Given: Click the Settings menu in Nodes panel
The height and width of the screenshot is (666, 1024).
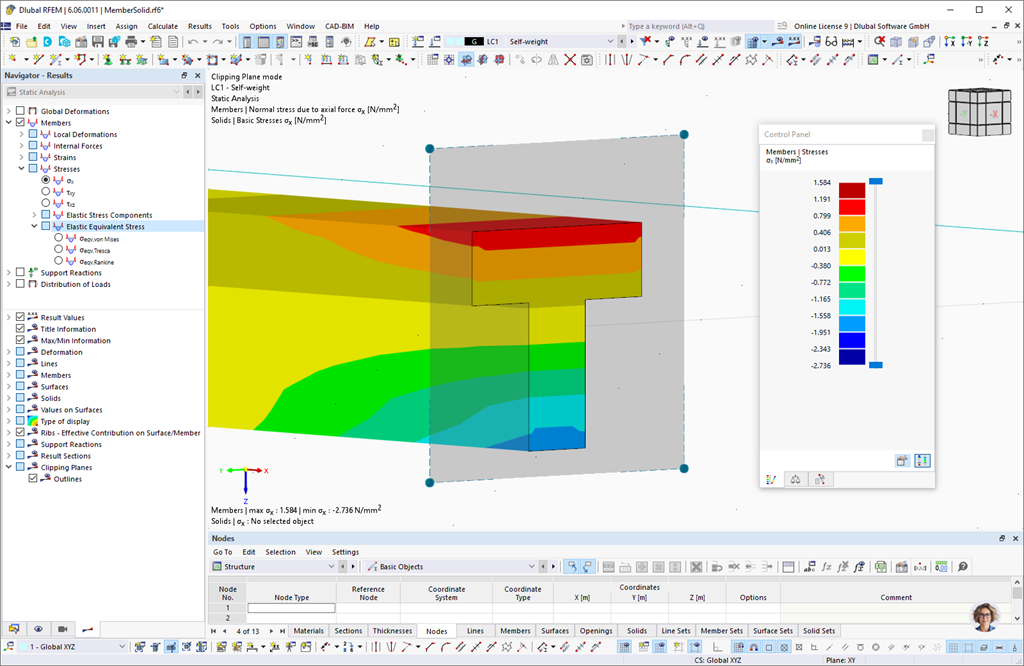Looking at the screenshot, I should coord(345,552).
